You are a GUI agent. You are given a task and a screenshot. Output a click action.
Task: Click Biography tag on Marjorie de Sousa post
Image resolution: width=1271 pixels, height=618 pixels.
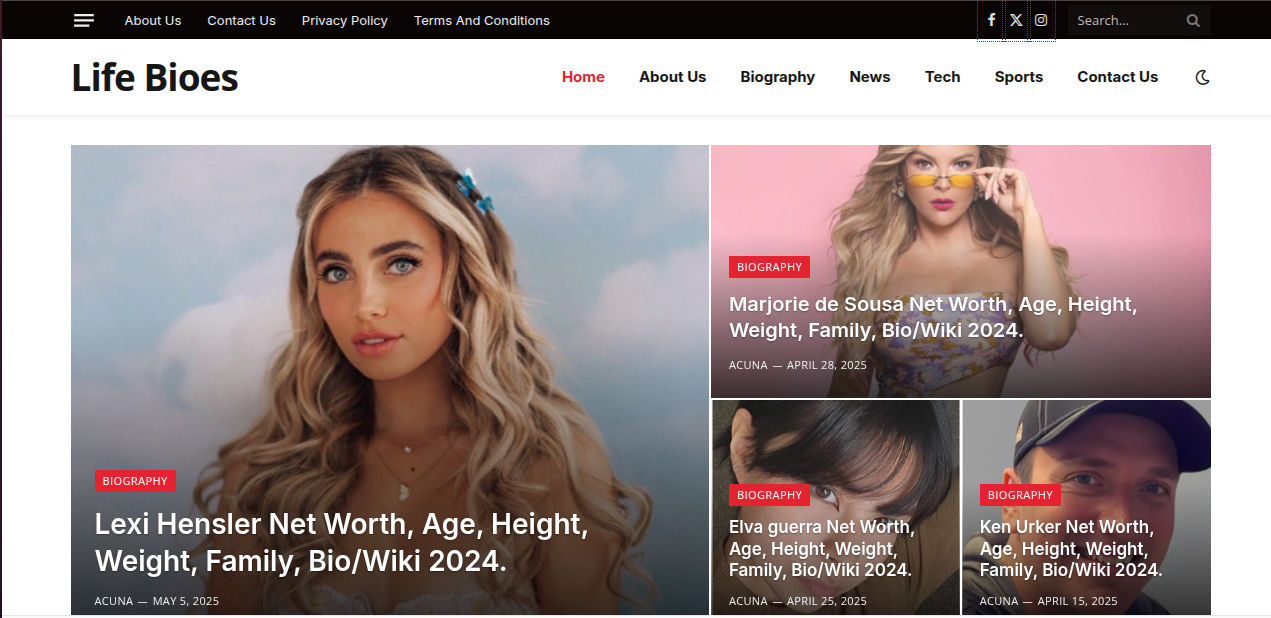769,267
